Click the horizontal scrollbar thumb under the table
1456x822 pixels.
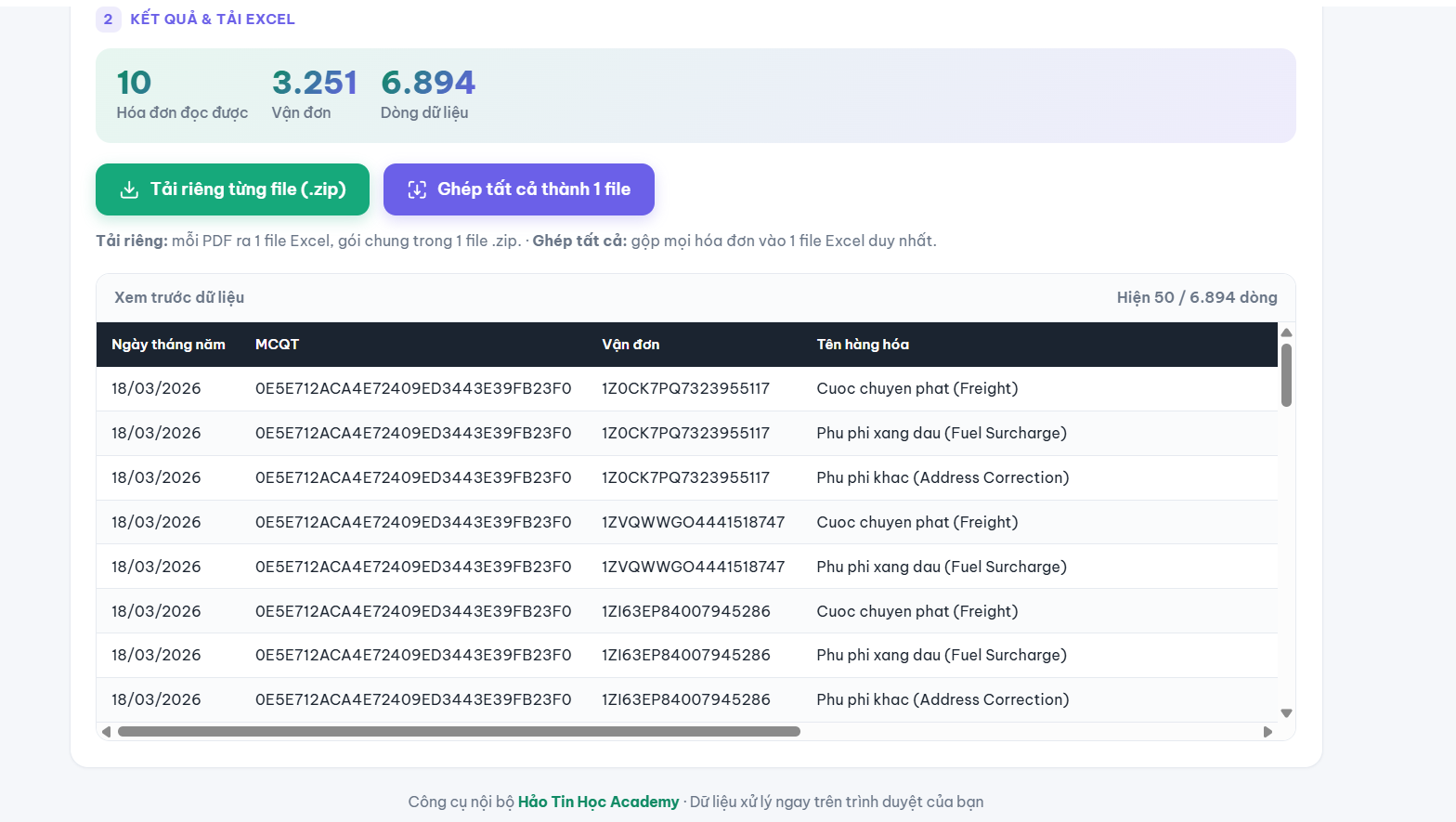point(459,732)
